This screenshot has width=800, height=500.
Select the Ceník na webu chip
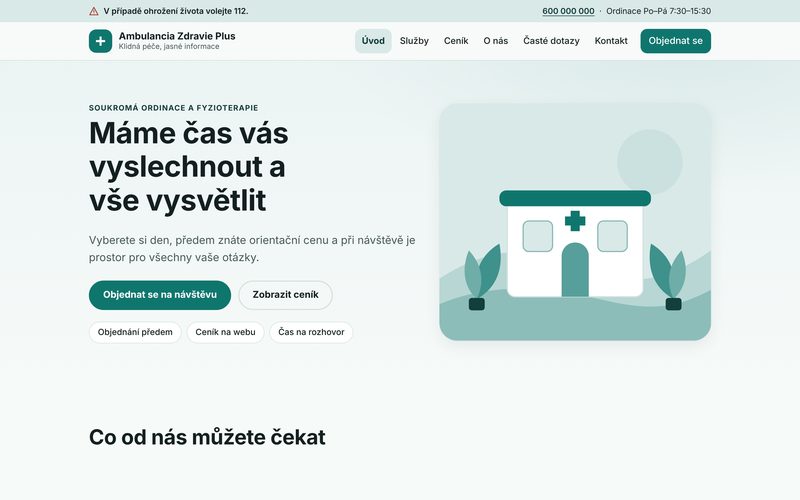(x=225, y=332)
